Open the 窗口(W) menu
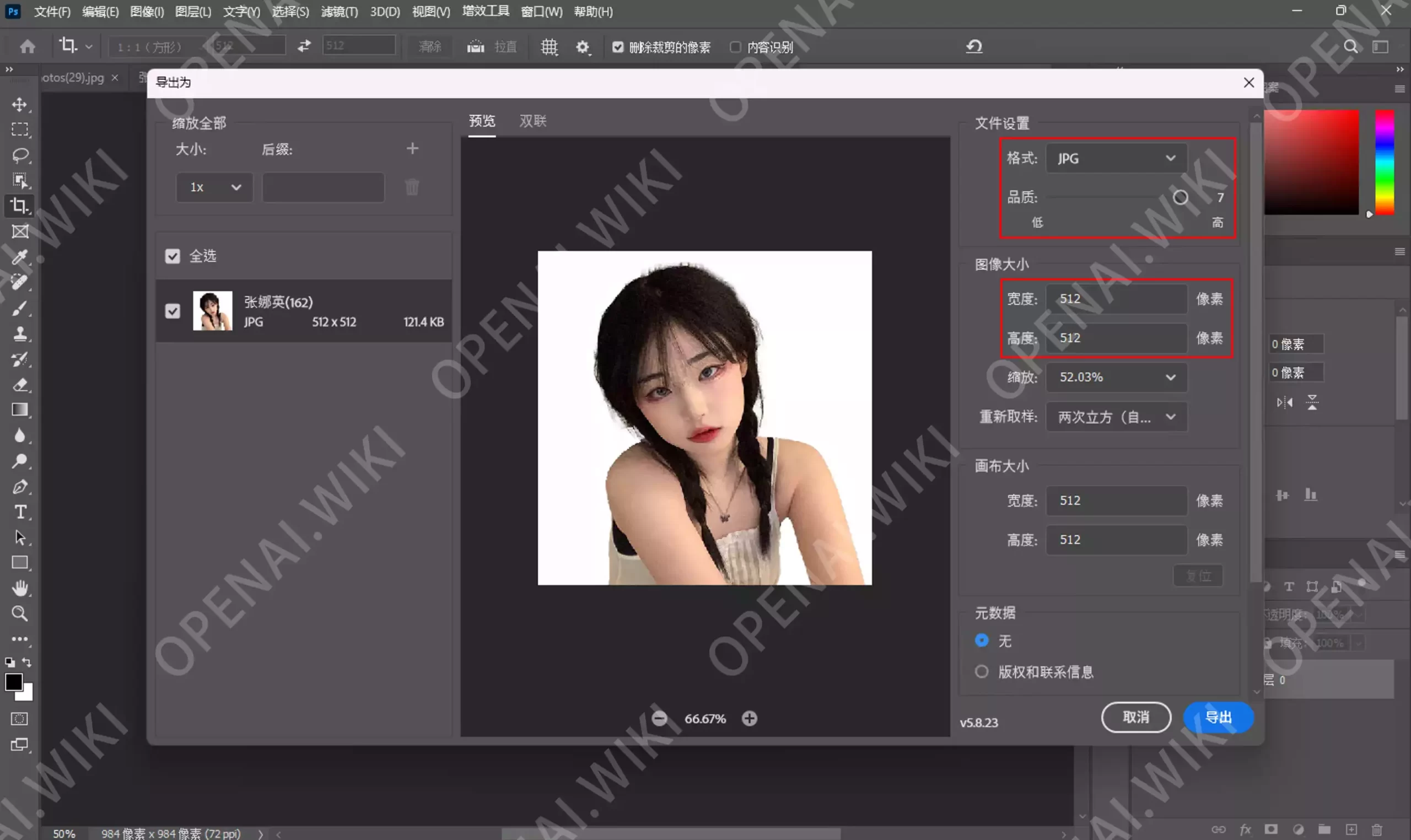Viewport: 1411px width, 840px height. [x=541, y=12]
